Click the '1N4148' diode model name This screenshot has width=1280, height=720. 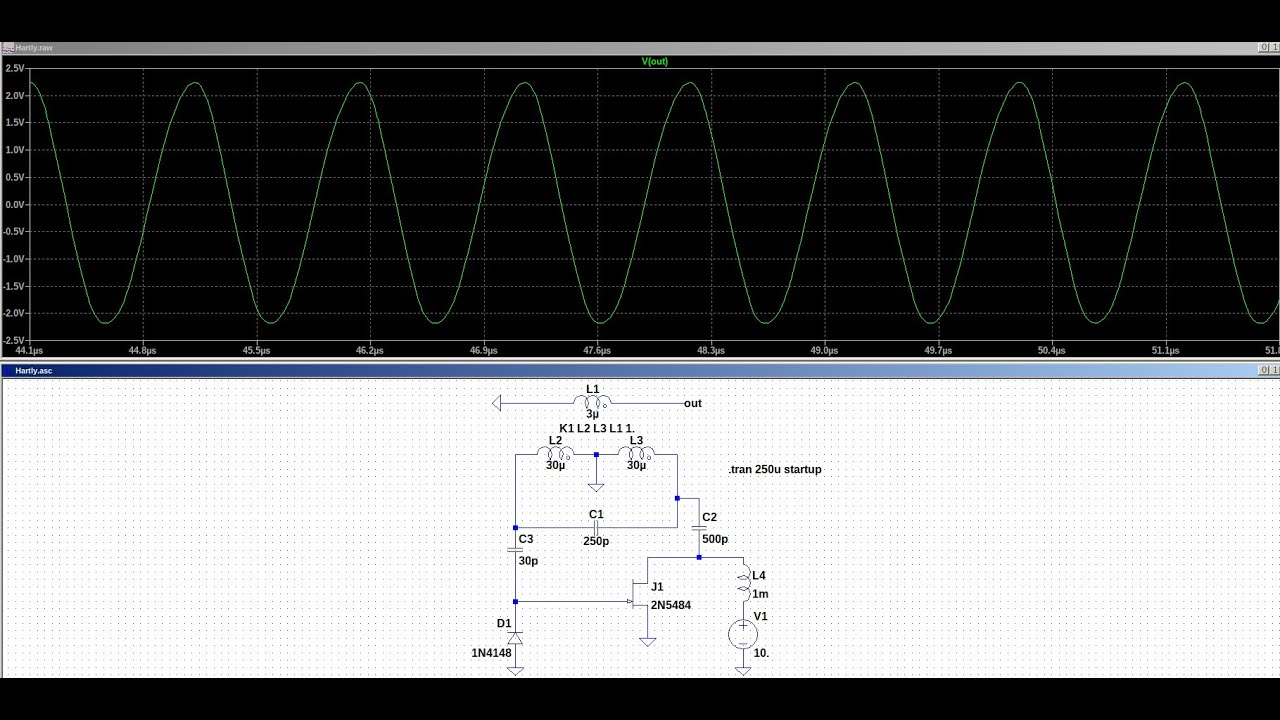click(491, 653)
